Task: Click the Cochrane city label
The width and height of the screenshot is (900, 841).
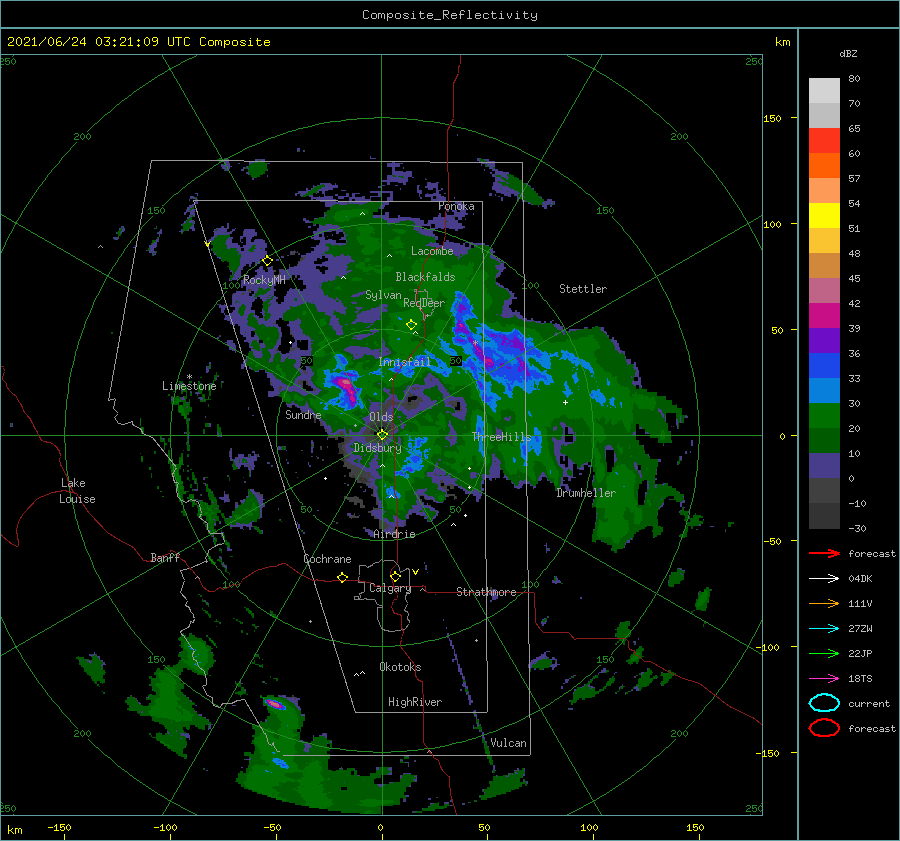Action: [327, 559]
